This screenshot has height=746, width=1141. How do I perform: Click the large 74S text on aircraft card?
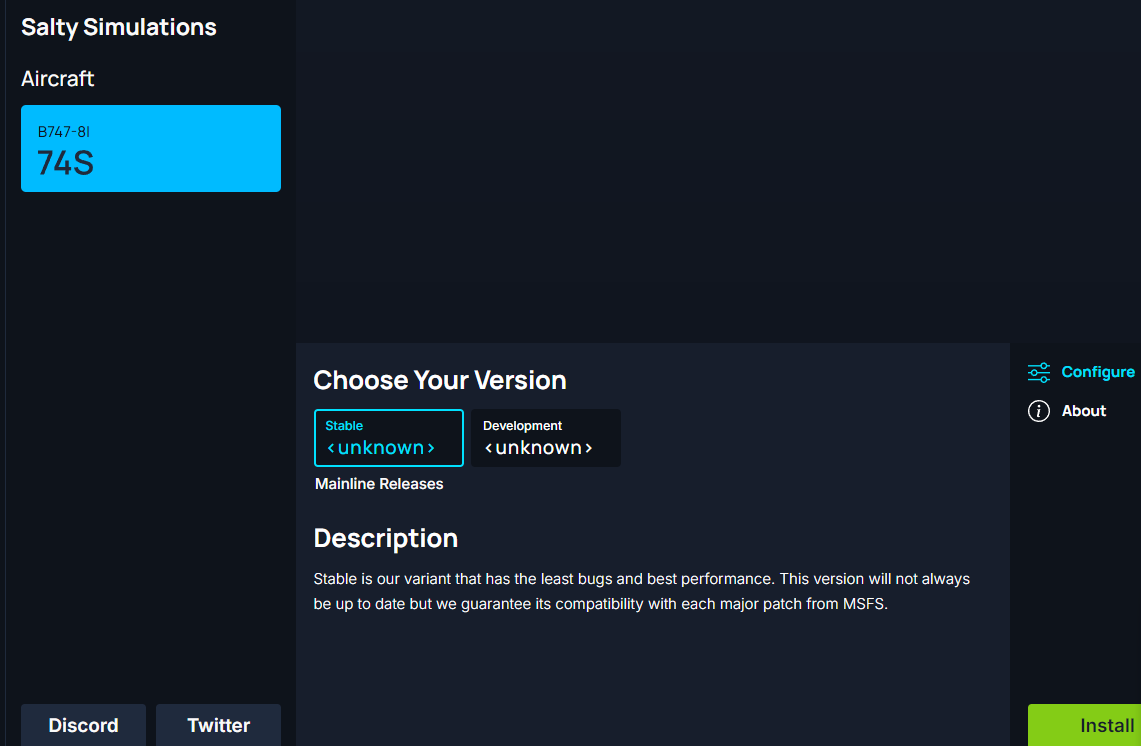[65, 163]
